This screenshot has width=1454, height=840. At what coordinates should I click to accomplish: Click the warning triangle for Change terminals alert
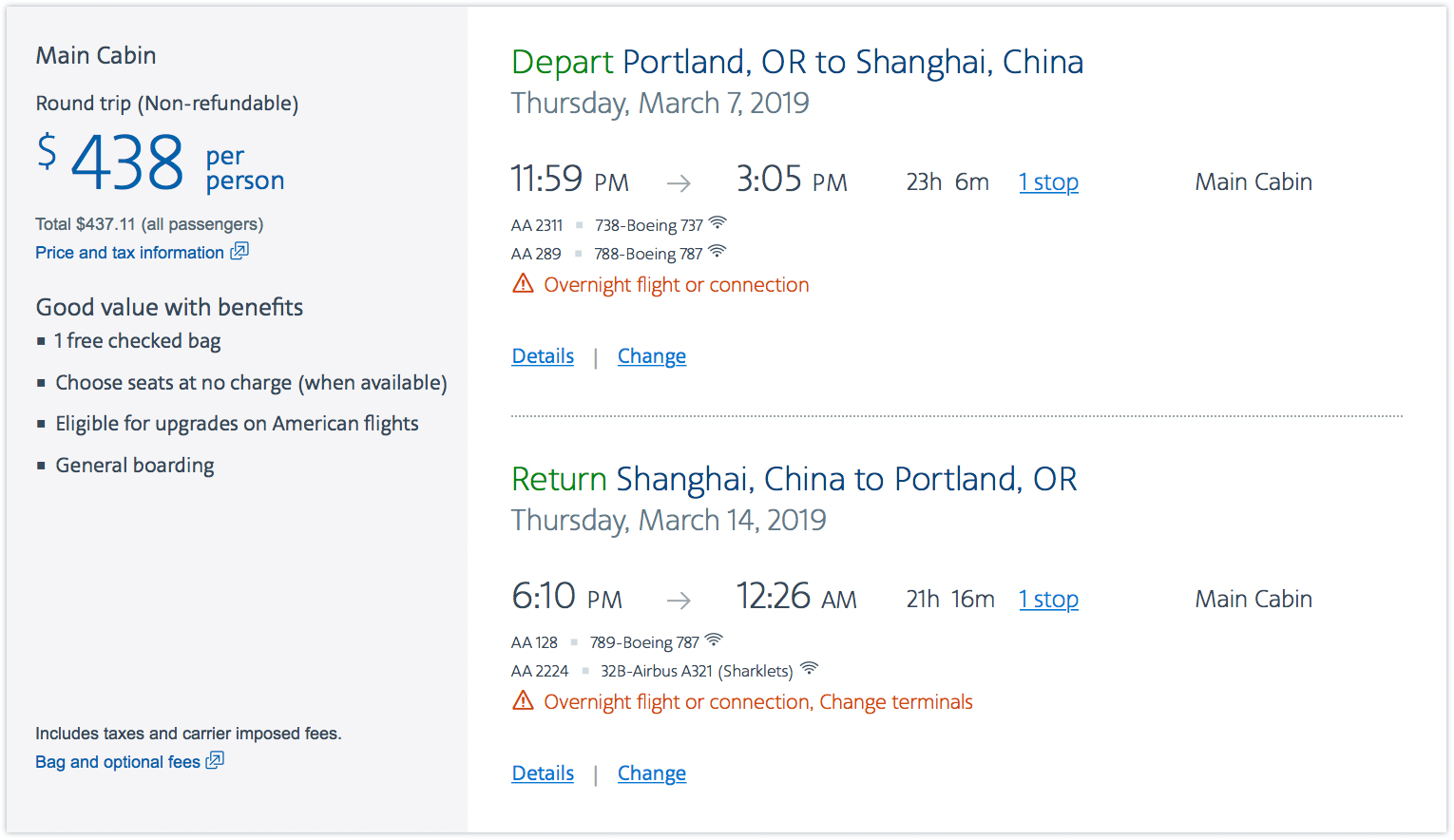[x=523, y=701]
